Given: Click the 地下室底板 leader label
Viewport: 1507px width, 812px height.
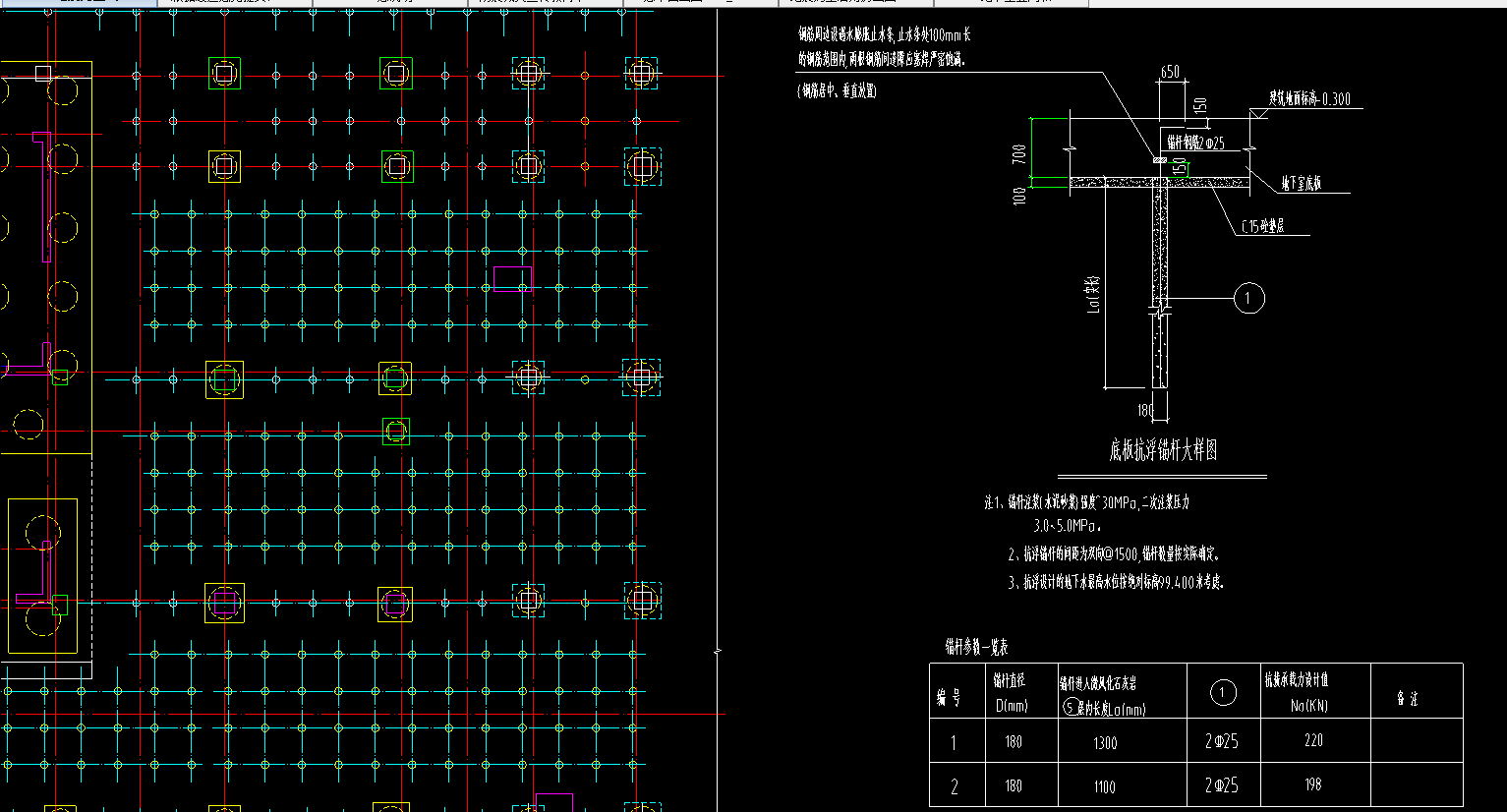Looking at the screenshot, I should [x=1302, y=184].
